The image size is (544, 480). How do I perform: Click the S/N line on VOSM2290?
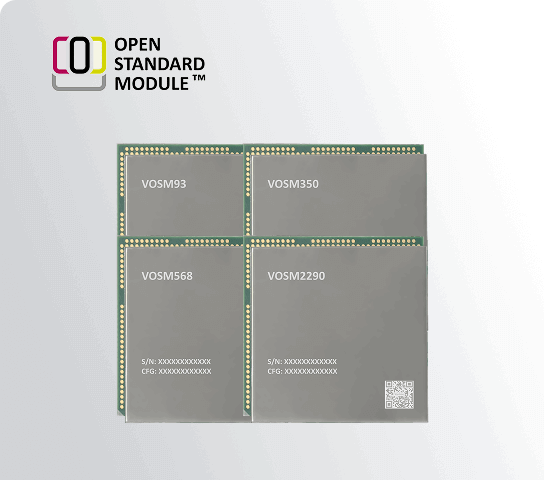point(302,361)
